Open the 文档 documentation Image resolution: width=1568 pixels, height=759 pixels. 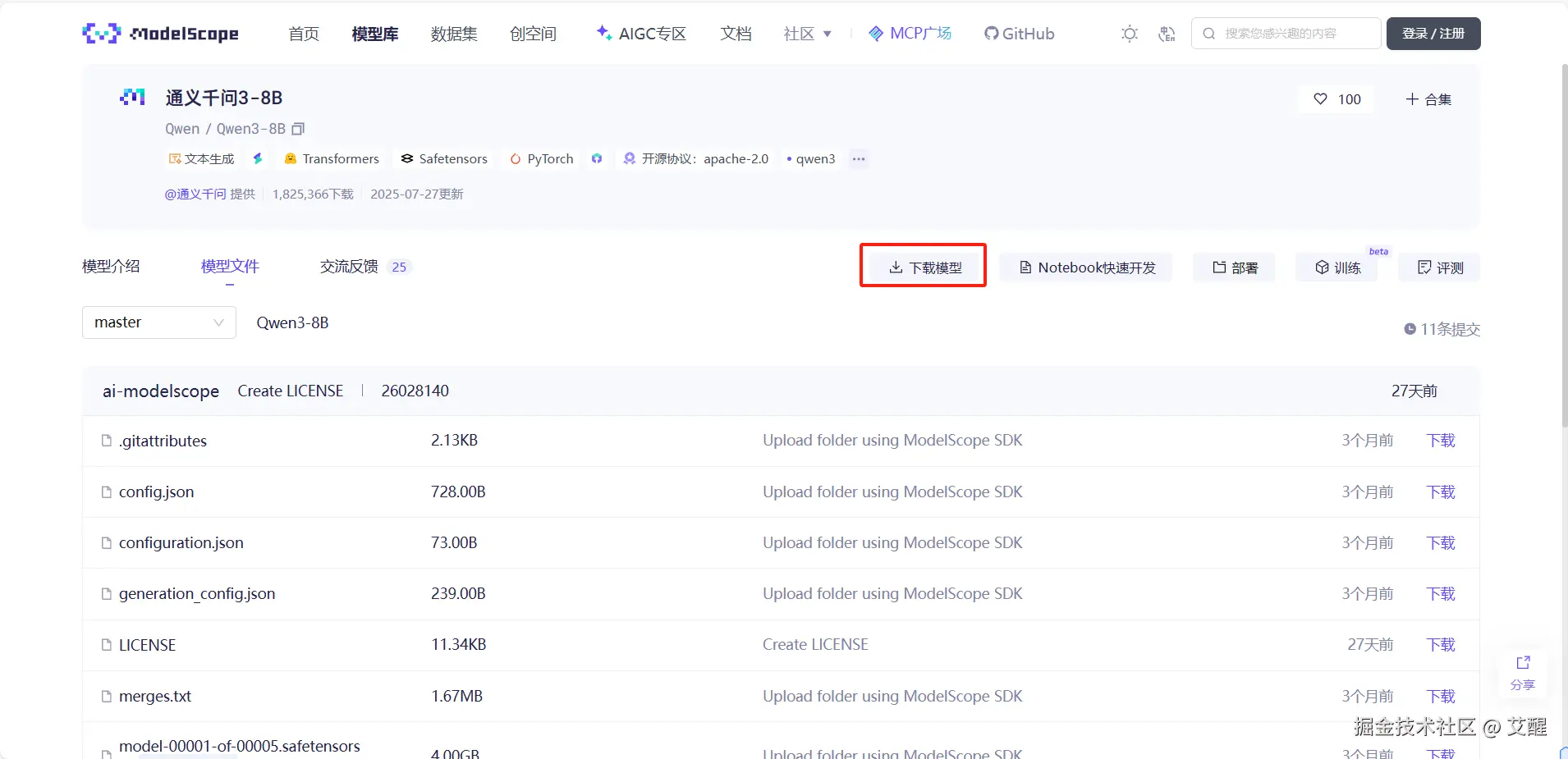click(736, 34)
